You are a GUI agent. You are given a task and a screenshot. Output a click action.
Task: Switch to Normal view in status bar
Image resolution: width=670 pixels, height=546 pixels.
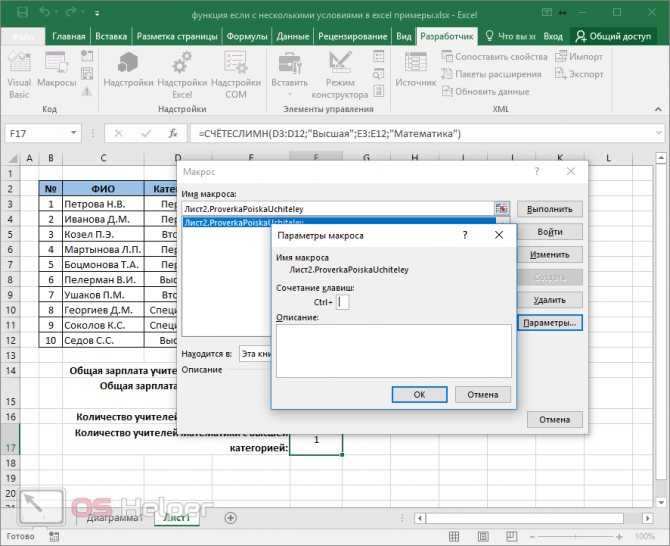(454, 536)
